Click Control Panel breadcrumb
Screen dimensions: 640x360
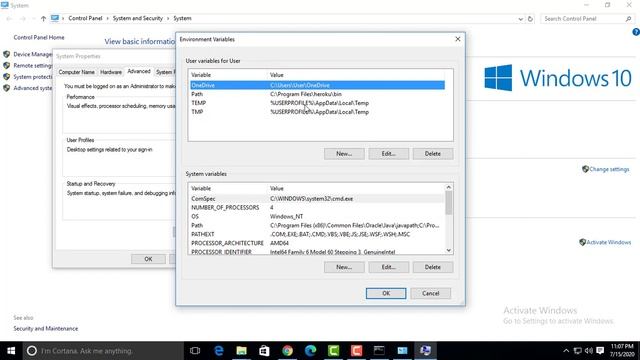[85, 18]
